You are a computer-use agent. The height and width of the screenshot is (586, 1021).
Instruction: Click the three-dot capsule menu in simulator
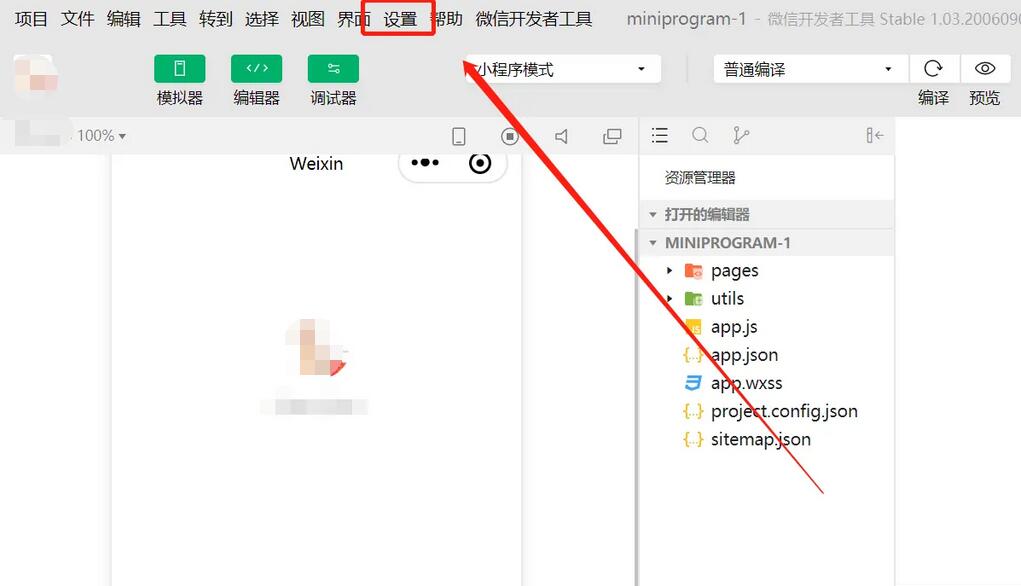[425, 163]
